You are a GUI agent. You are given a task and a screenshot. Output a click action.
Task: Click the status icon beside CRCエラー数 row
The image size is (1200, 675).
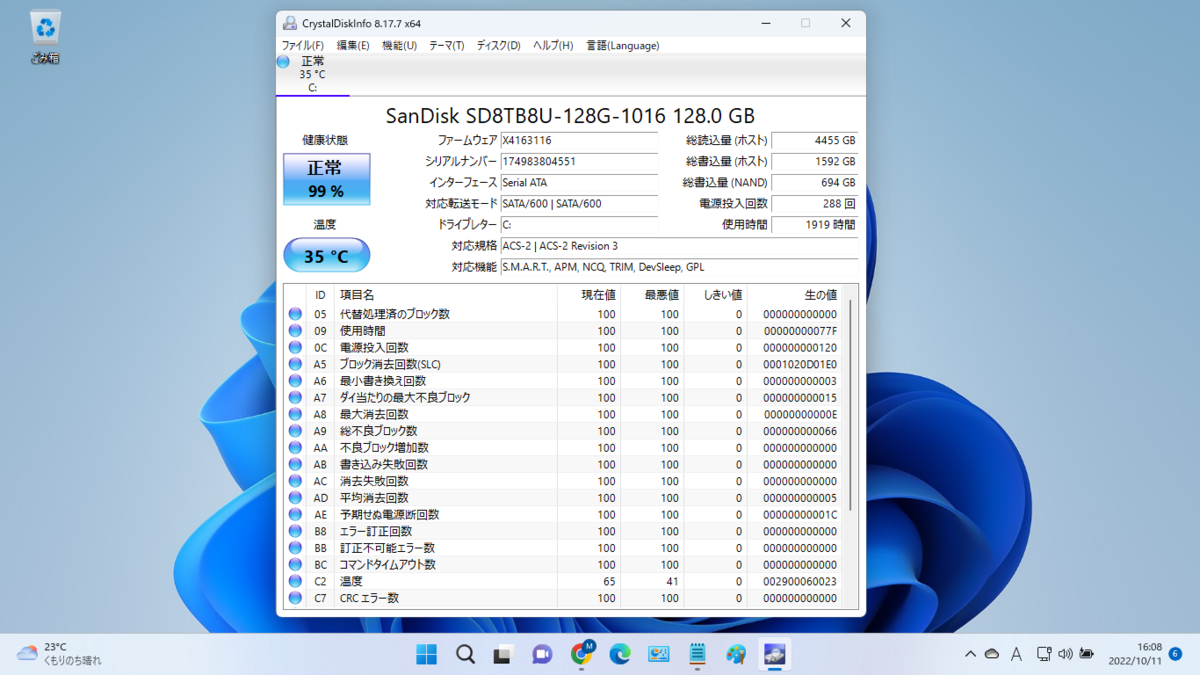coord(295,597)
